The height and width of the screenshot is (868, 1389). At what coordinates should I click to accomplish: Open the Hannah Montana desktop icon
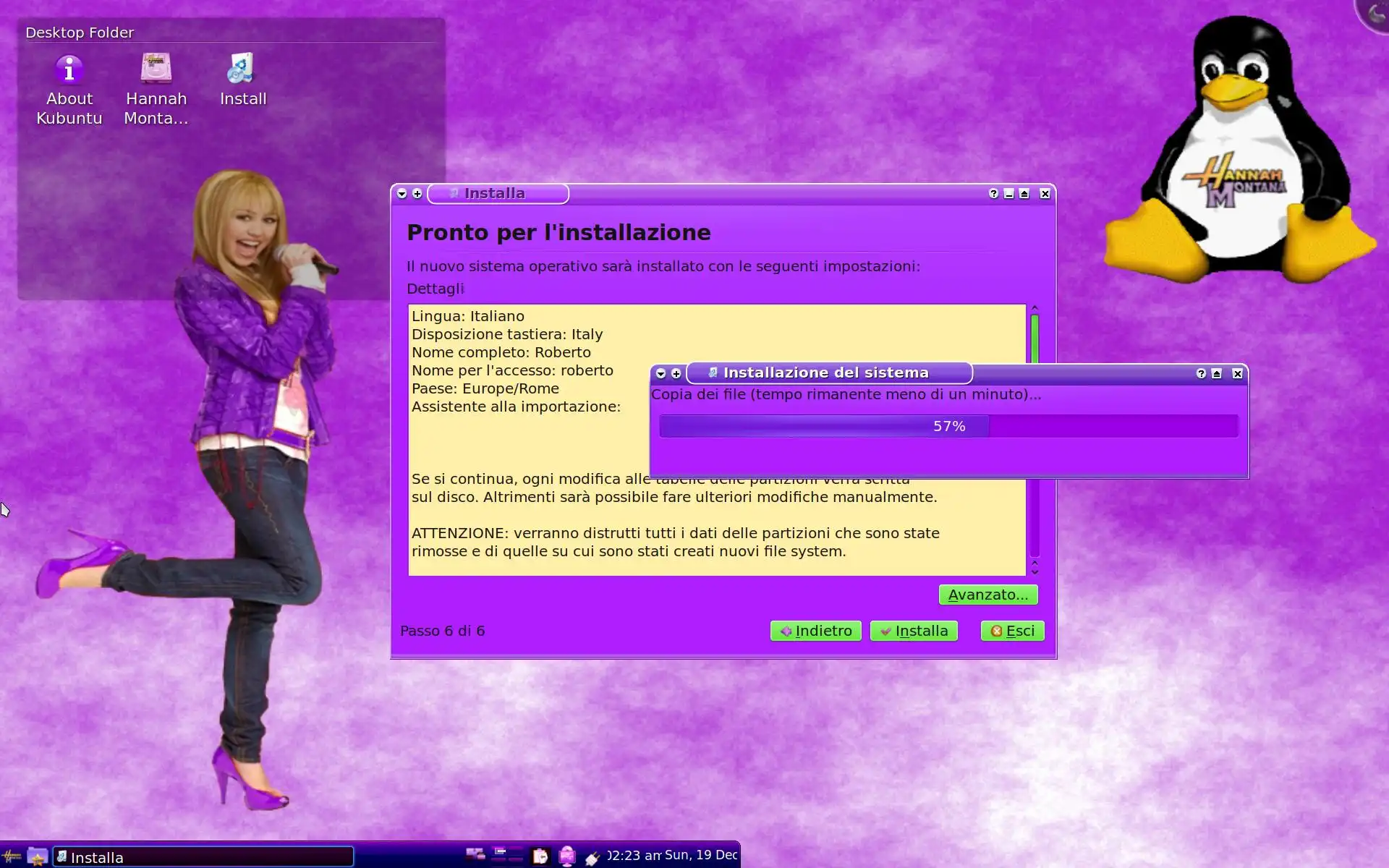coord(156,69)
